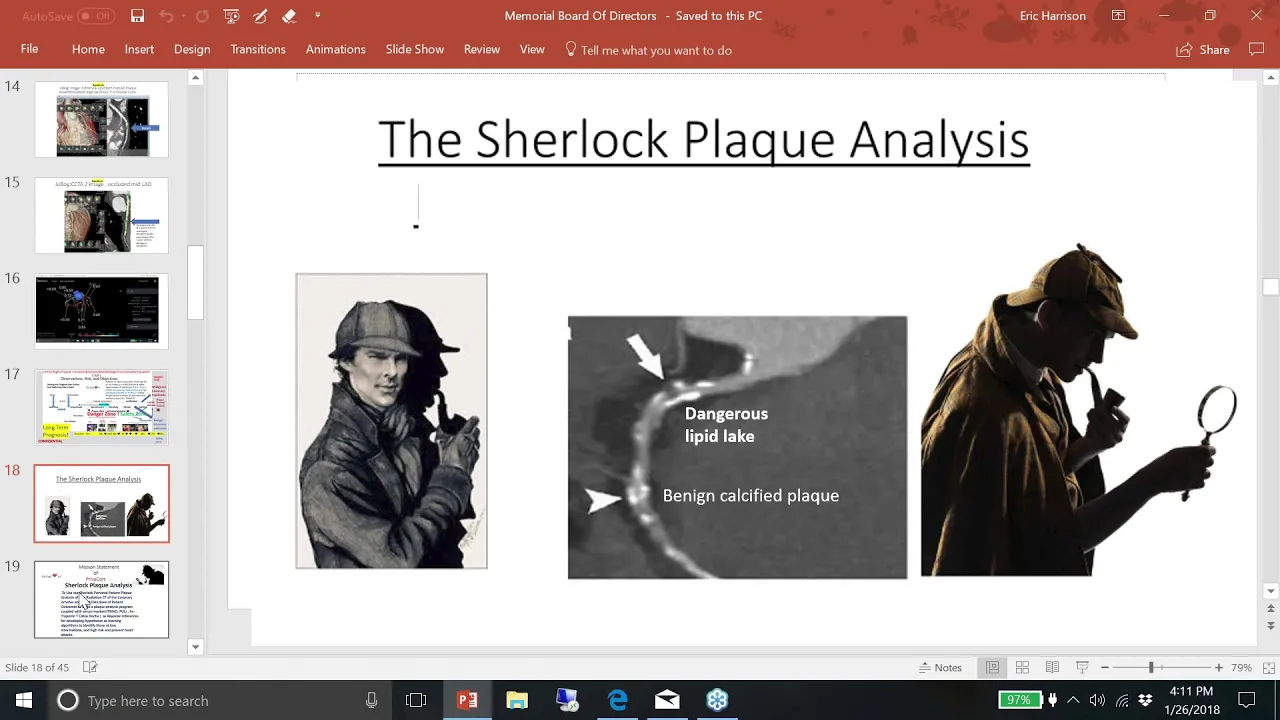Open the Windows Start menu
The width and height of the screenshot is (1280, 720).
click(24, 700)
